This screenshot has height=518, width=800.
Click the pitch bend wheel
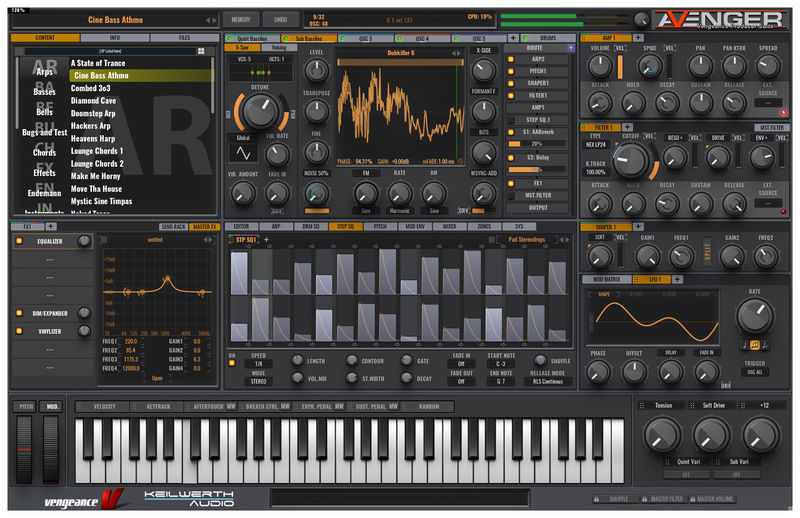pyautogui.click(x=24, y=450)
